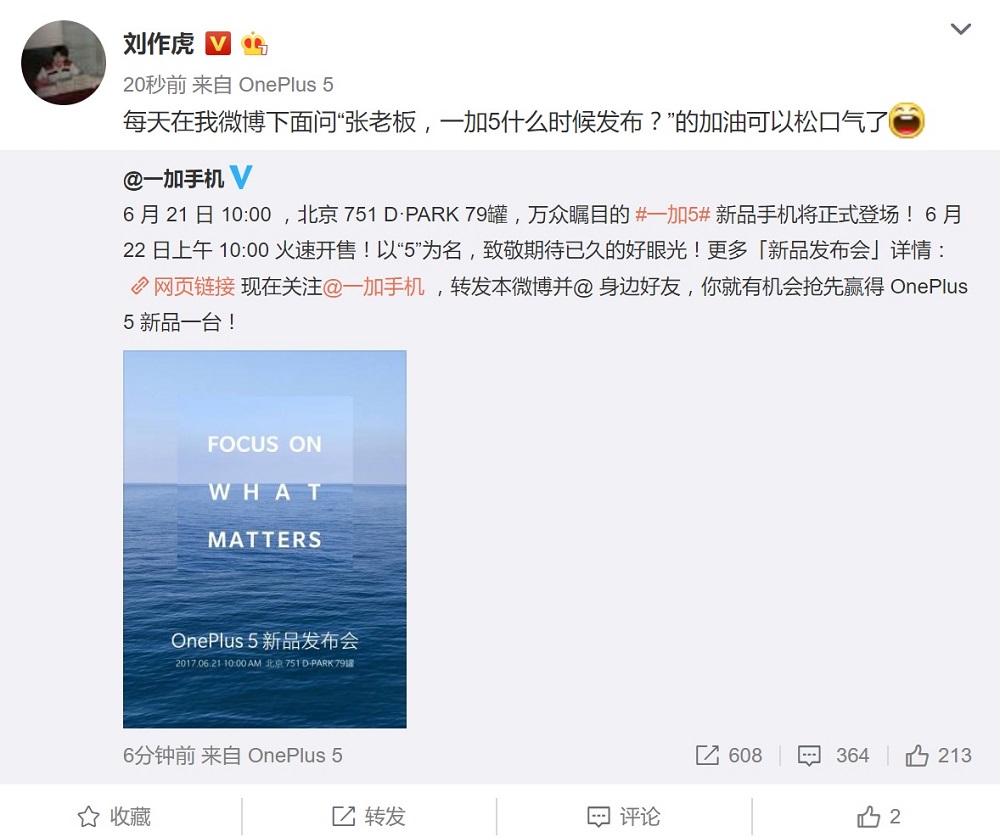
Task: Click the 6分钟前 original post timestamp
Action: click(159, 755)
